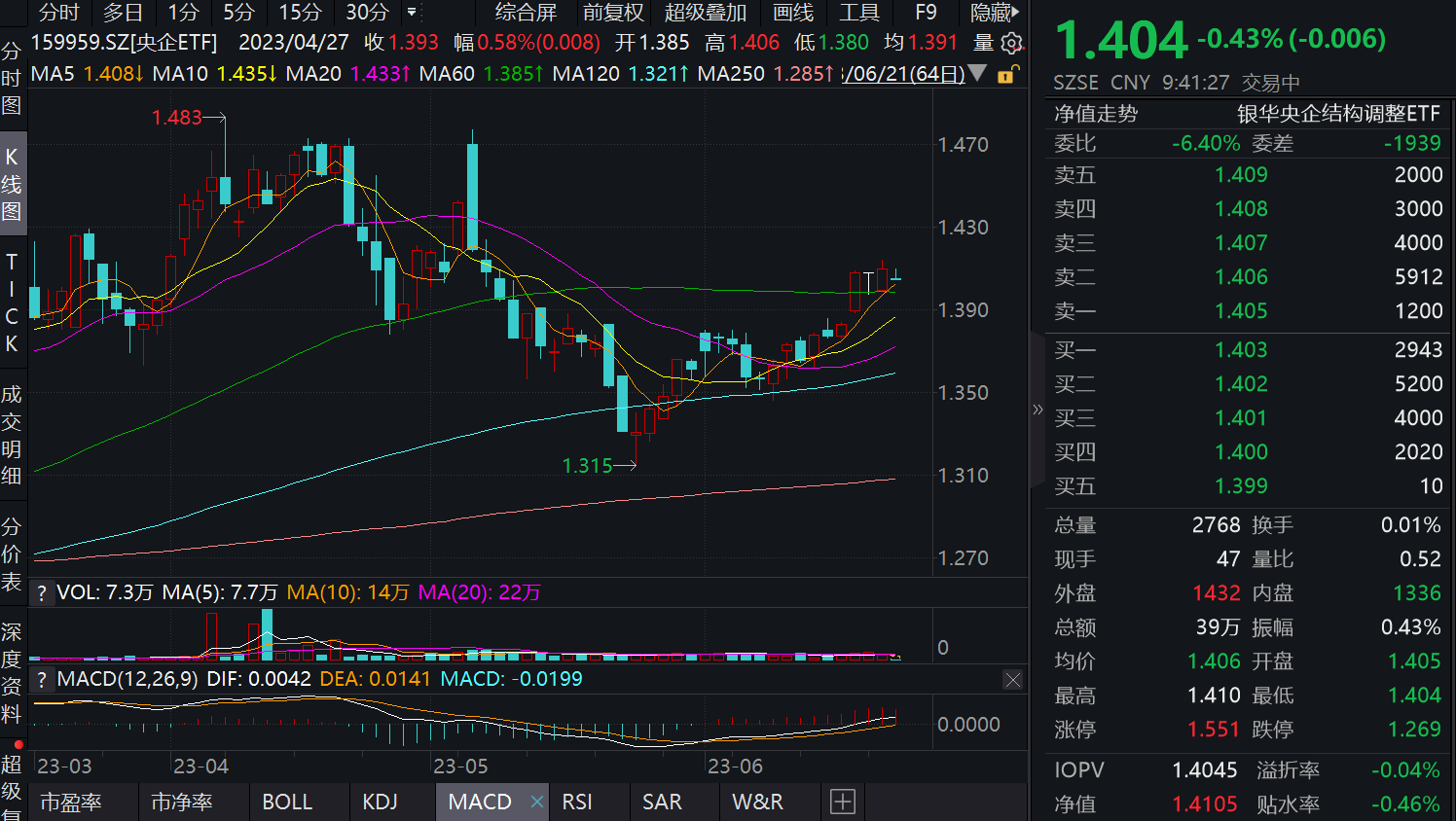This screenshot has width=1456, height=821.
Task: Click 买五 bid price 1.399
Action: [1241, 486]
